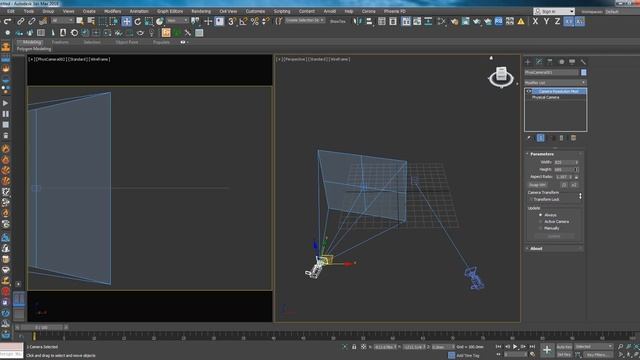Click the Swap WH button
640x360 pixels.
(538, 185)
